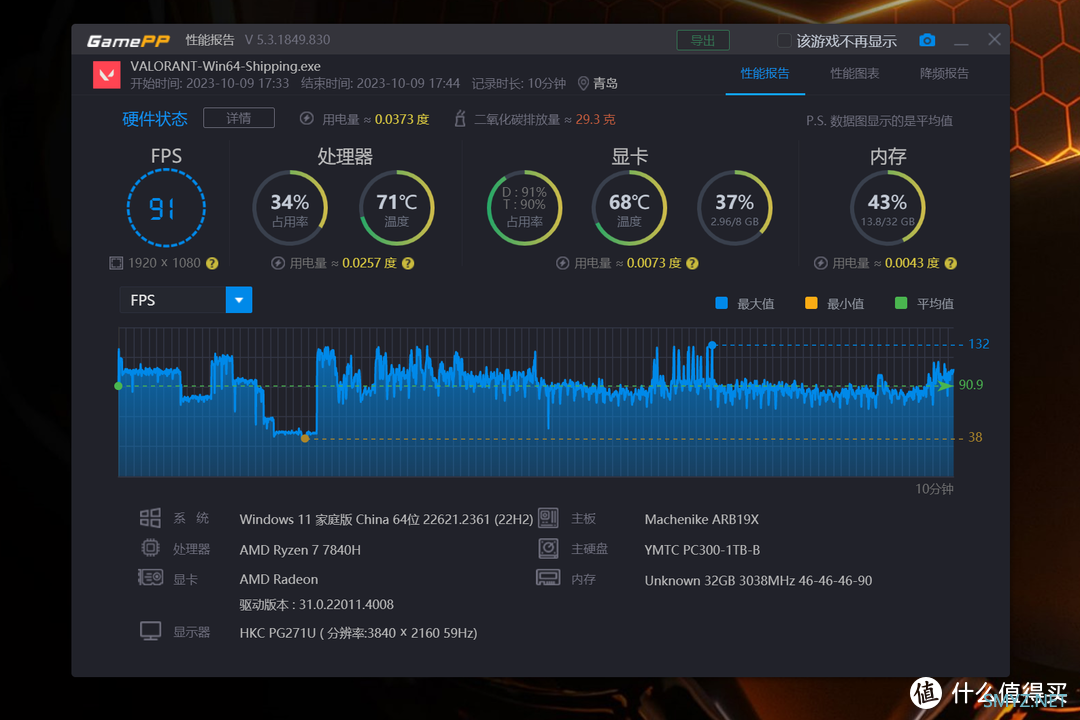This screenshot has height=720, width=1080.
Task: Open the FPS chart type dropdown arrow
Action: pyautogui.click(x=239, y=300)
